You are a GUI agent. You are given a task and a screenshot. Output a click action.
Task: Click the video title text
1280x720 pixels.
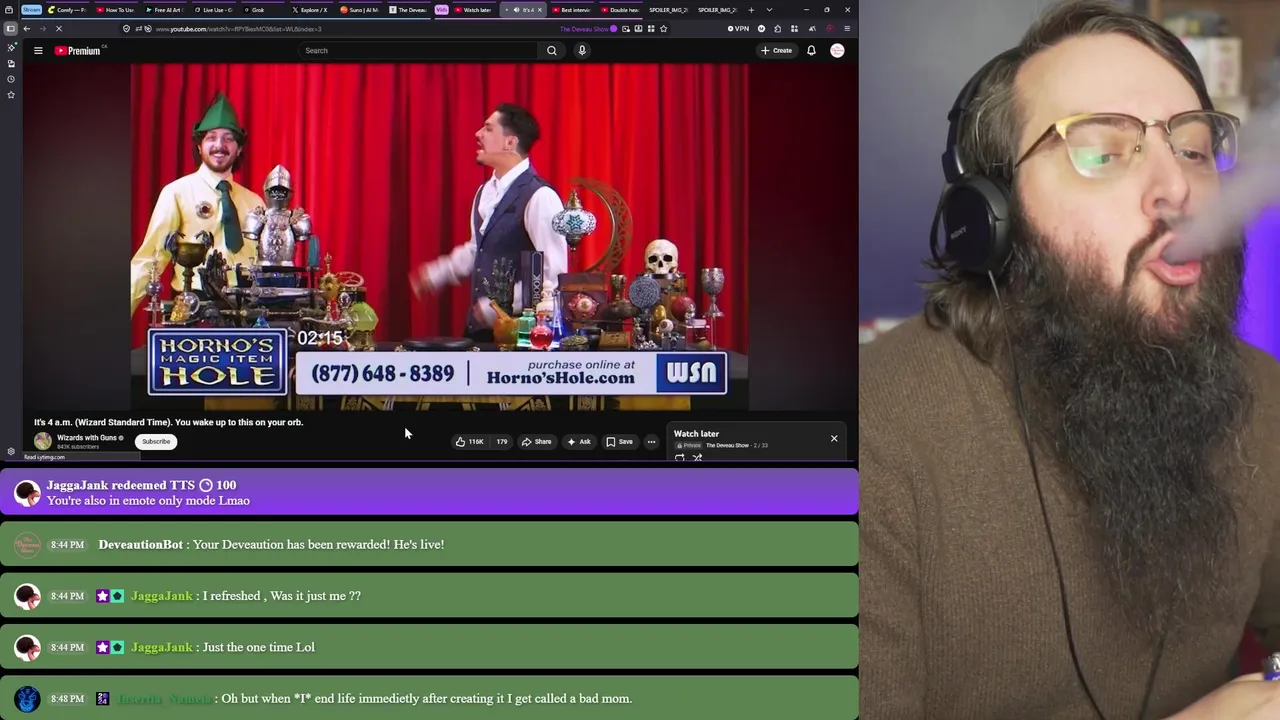click(168, 422)
